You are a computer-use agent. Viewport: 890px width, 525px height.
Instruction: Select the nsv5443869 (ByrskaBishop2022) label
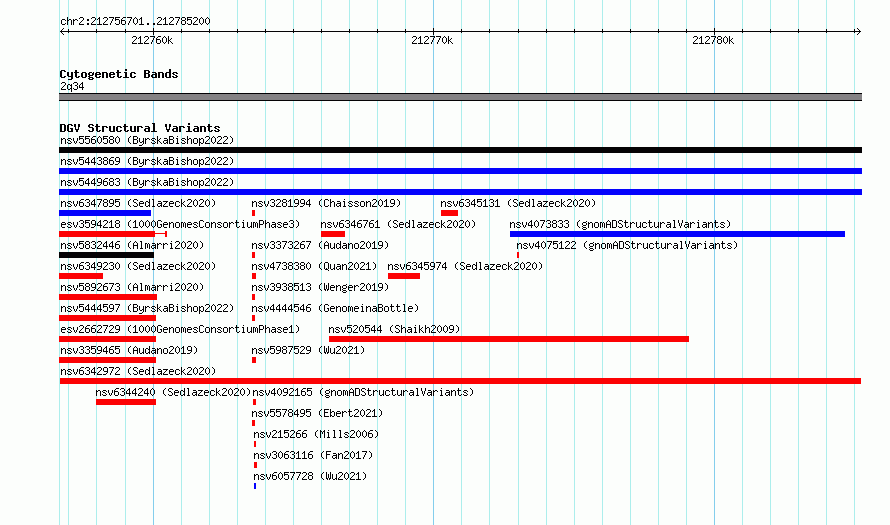pos(147,161)
